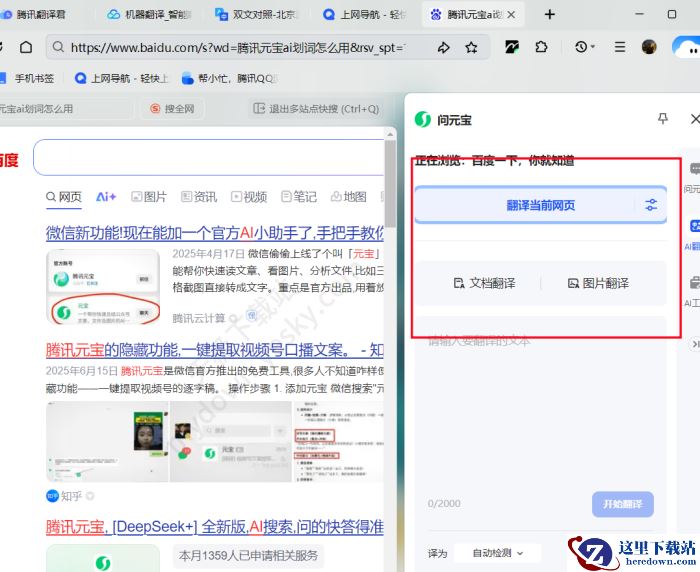Screen dimensions: 700x572
Task: Switch to the 上网导航 browser tab
Action: click(365, 15)
